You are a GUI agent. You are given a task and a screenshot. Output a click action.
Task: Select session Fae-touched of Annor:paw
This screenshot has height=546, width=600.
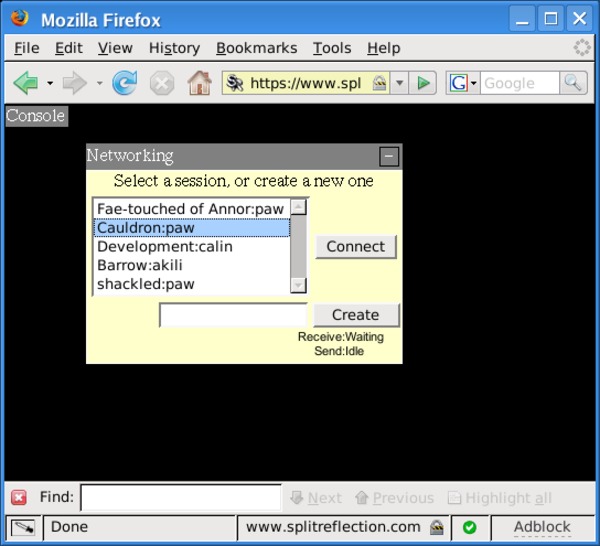[191, 209]
